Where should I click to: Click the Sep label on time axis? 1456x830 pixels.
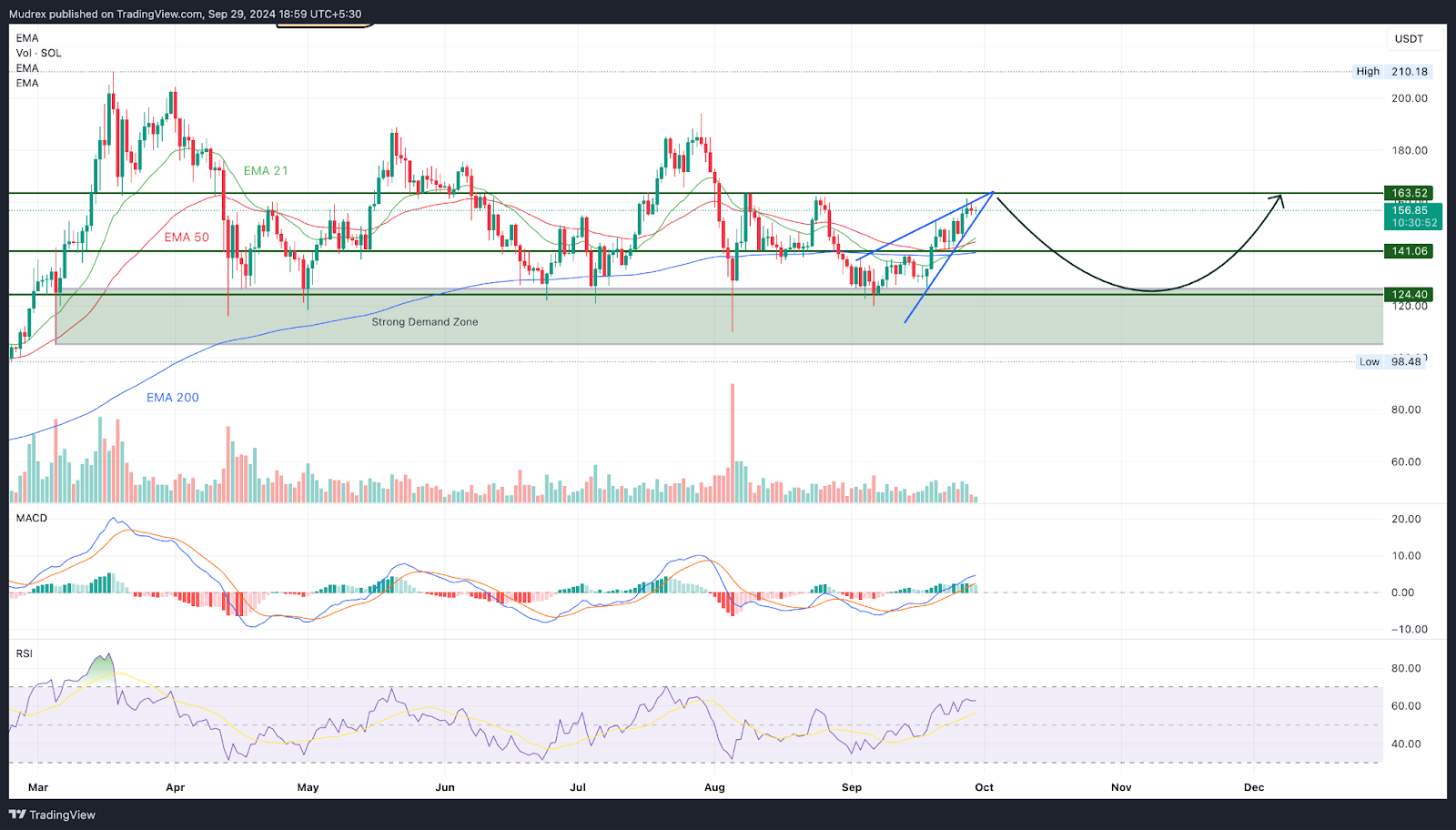tap(852, 787)
